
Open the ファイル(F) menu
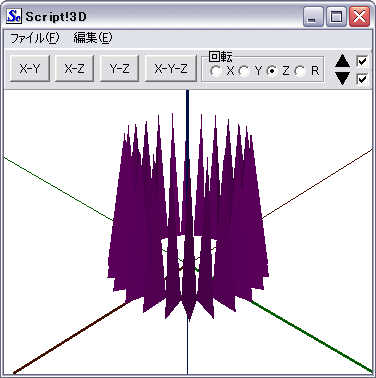coord(35,38)
